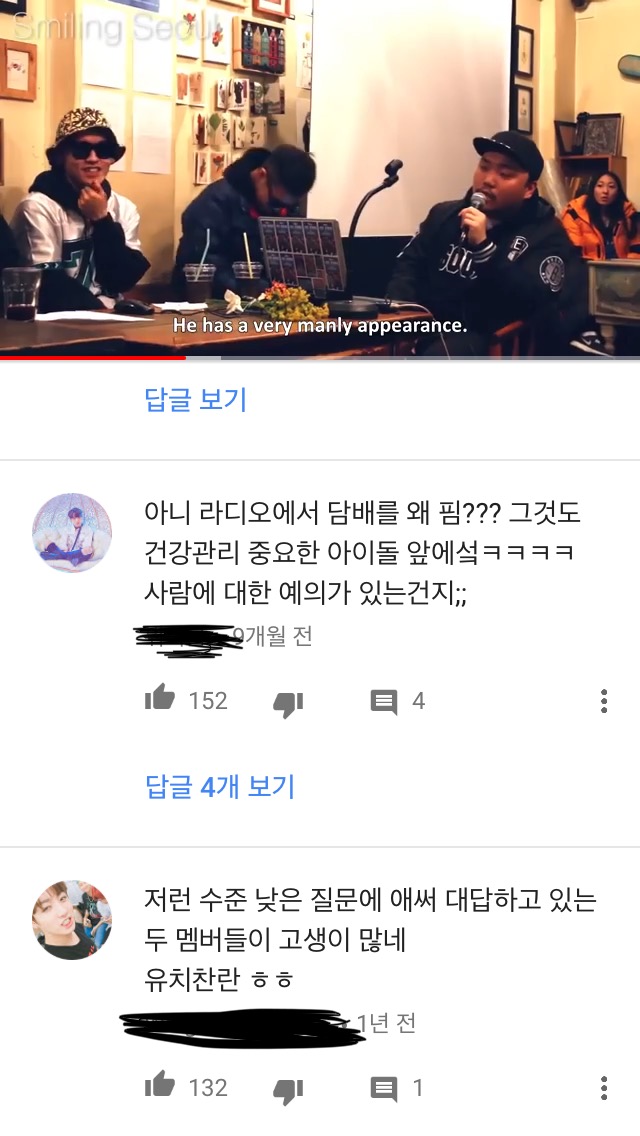Open more options for the 132-likes comment
640x1136 pixels.
coord(604,1087)
